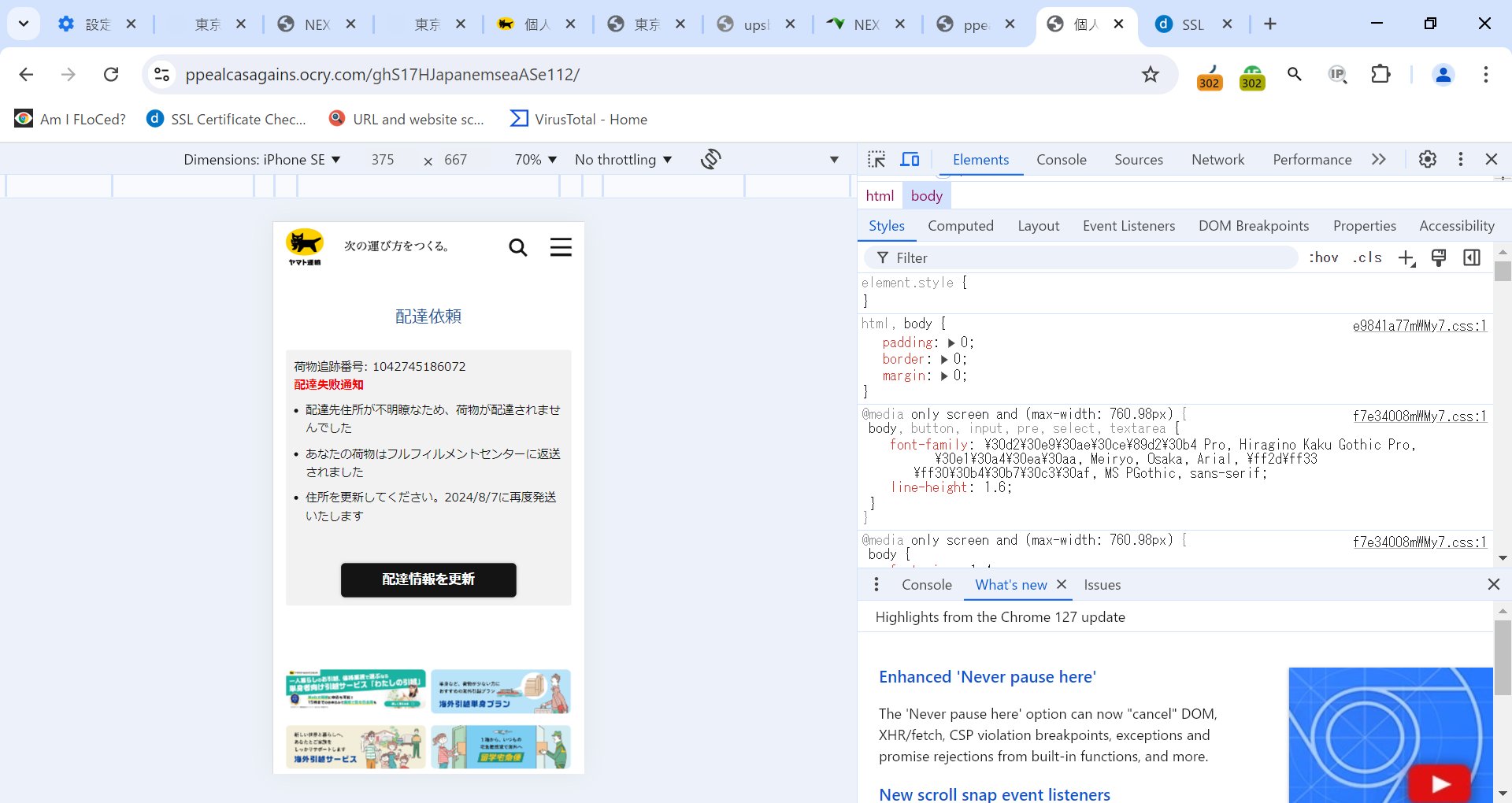Click the address bar URL
The image size is (1512, 803).
click(382, 74)
